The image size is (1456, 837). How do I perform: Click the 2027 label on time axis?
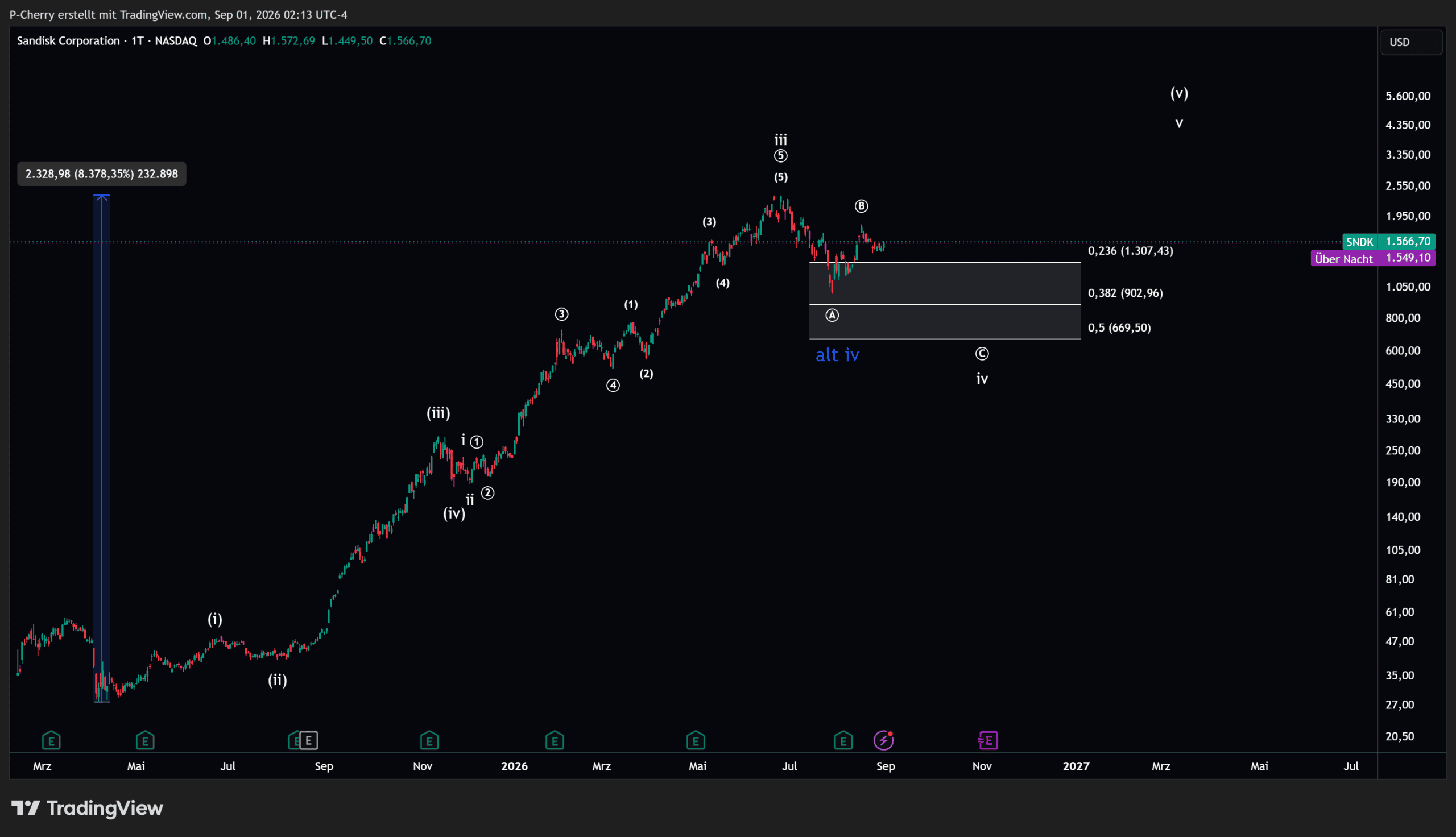(x=1076, y=766)
